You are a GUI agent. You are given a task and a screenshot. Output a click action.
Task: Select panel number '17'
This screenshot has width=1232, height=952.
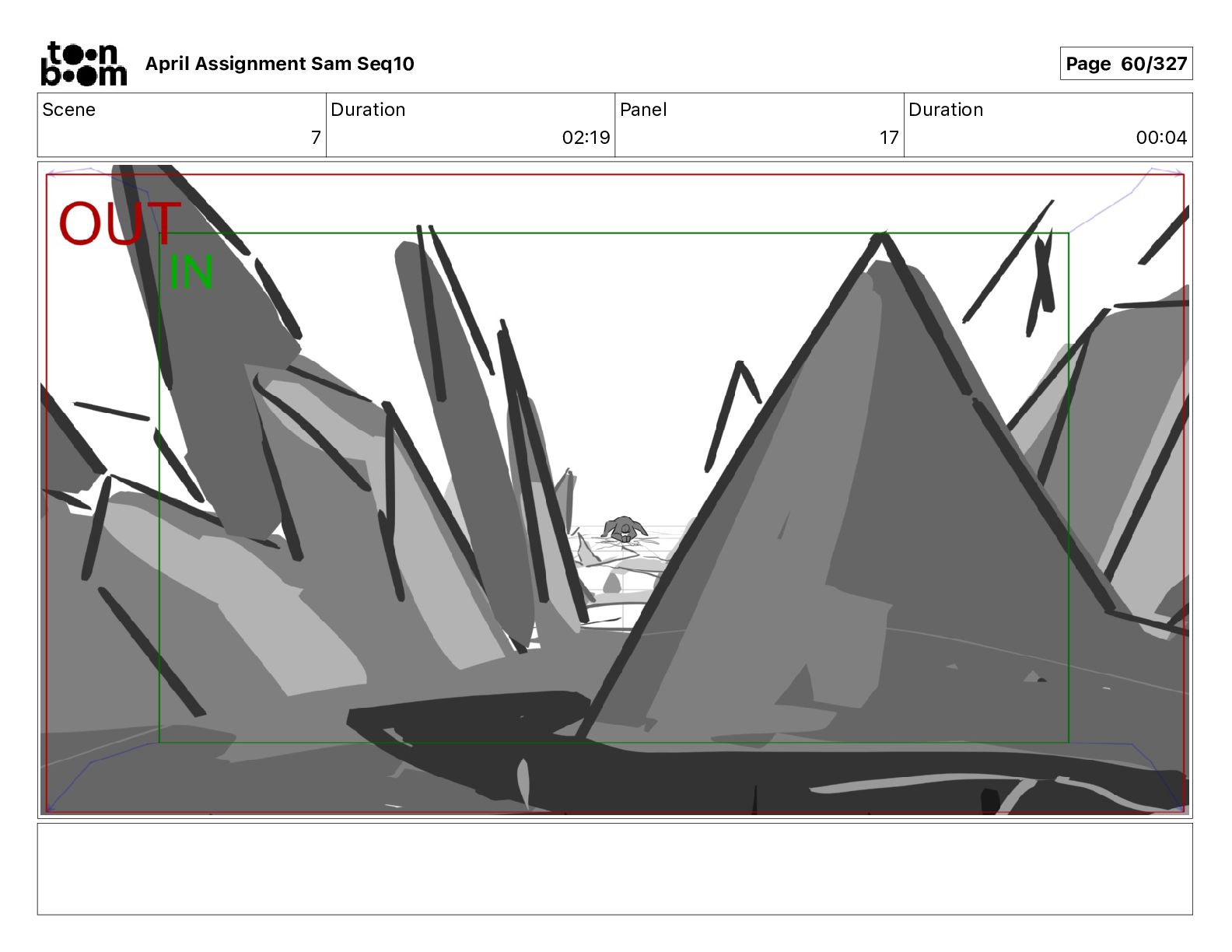tap(889, 138)
